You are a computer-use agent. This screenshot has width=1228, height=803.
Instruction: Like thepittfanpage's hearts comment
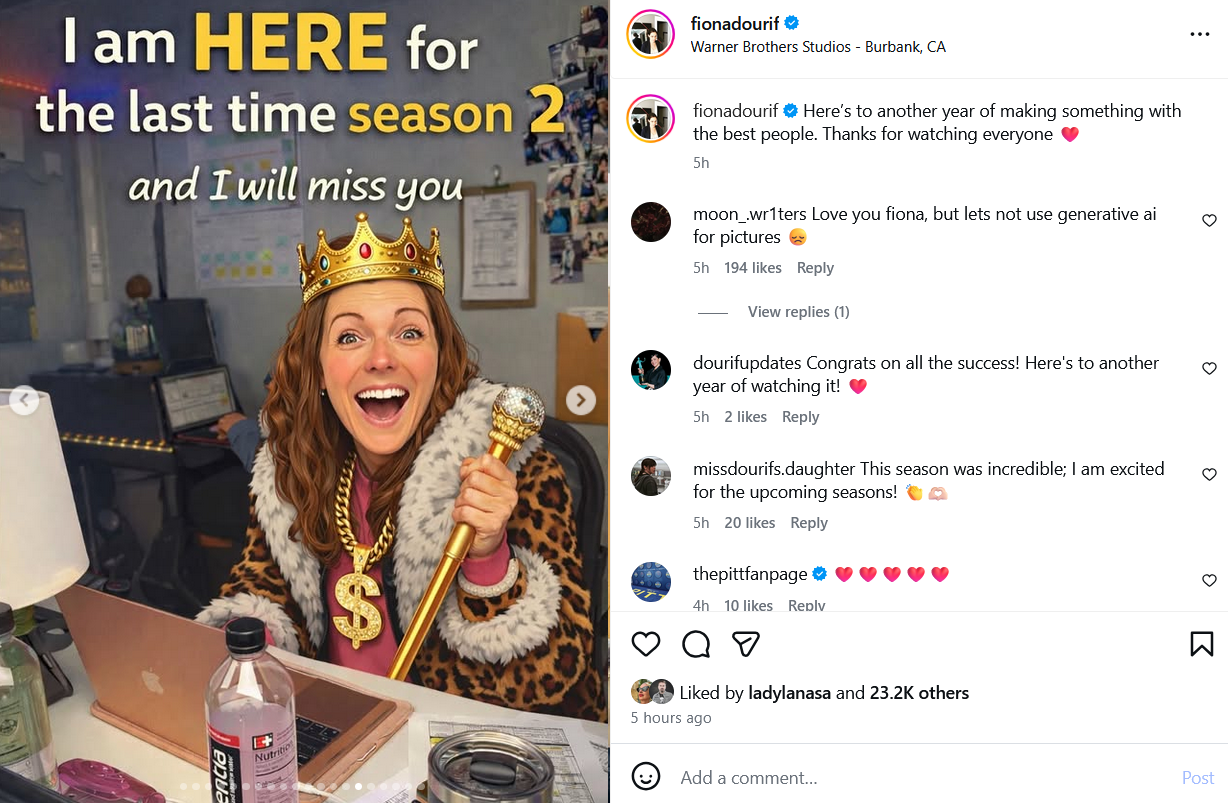point(1209,581)
